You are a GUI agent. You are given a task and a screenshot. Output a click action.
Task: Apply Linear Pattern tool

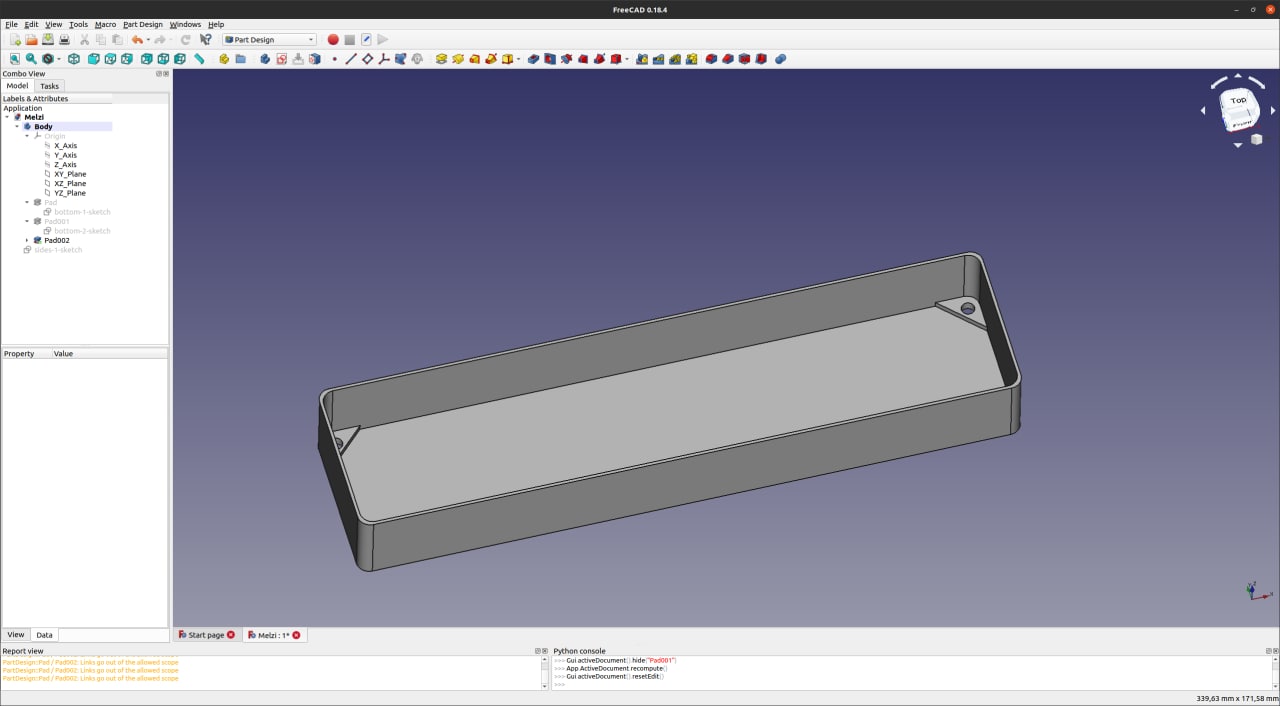(x=658, y=59)
